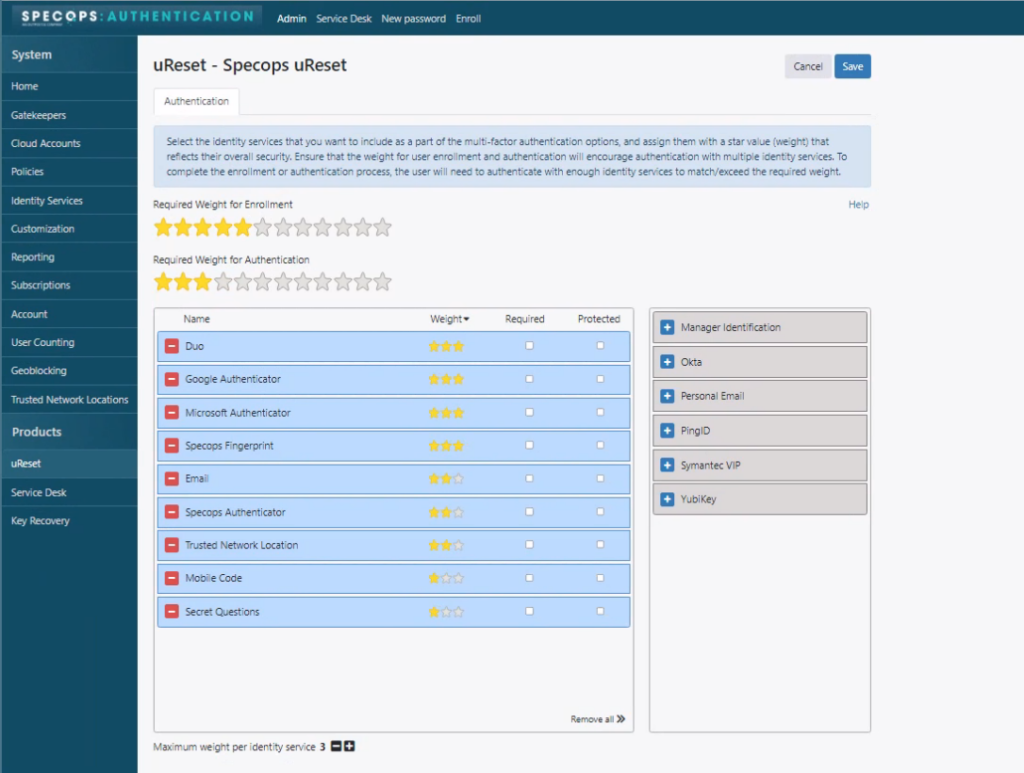Image resolution: width=1024 pixels, height=773 pixels.
Task: Open Policies in sidebar
Action: pyautogui.click(x=69, y=172)
